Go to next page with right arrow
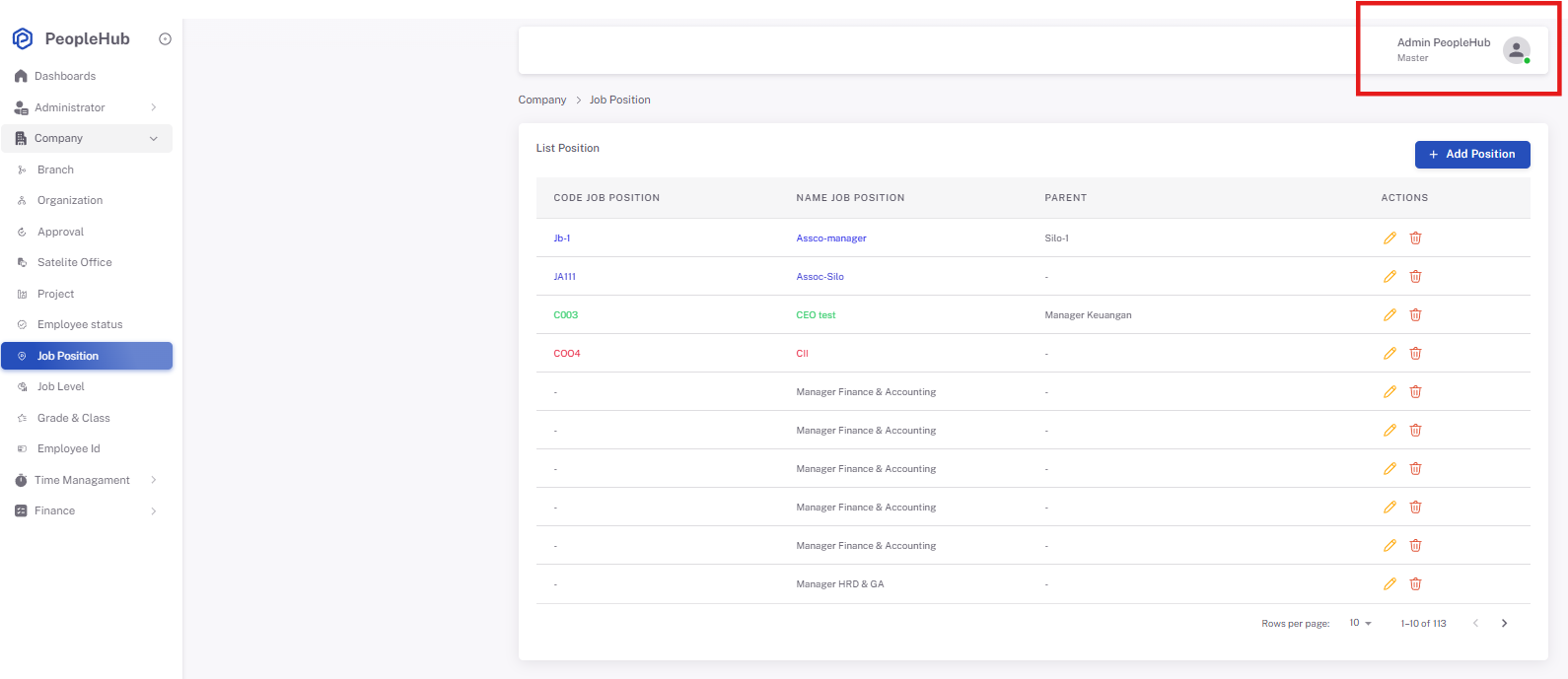1568x679 pixels. (x=1504, y=623)
